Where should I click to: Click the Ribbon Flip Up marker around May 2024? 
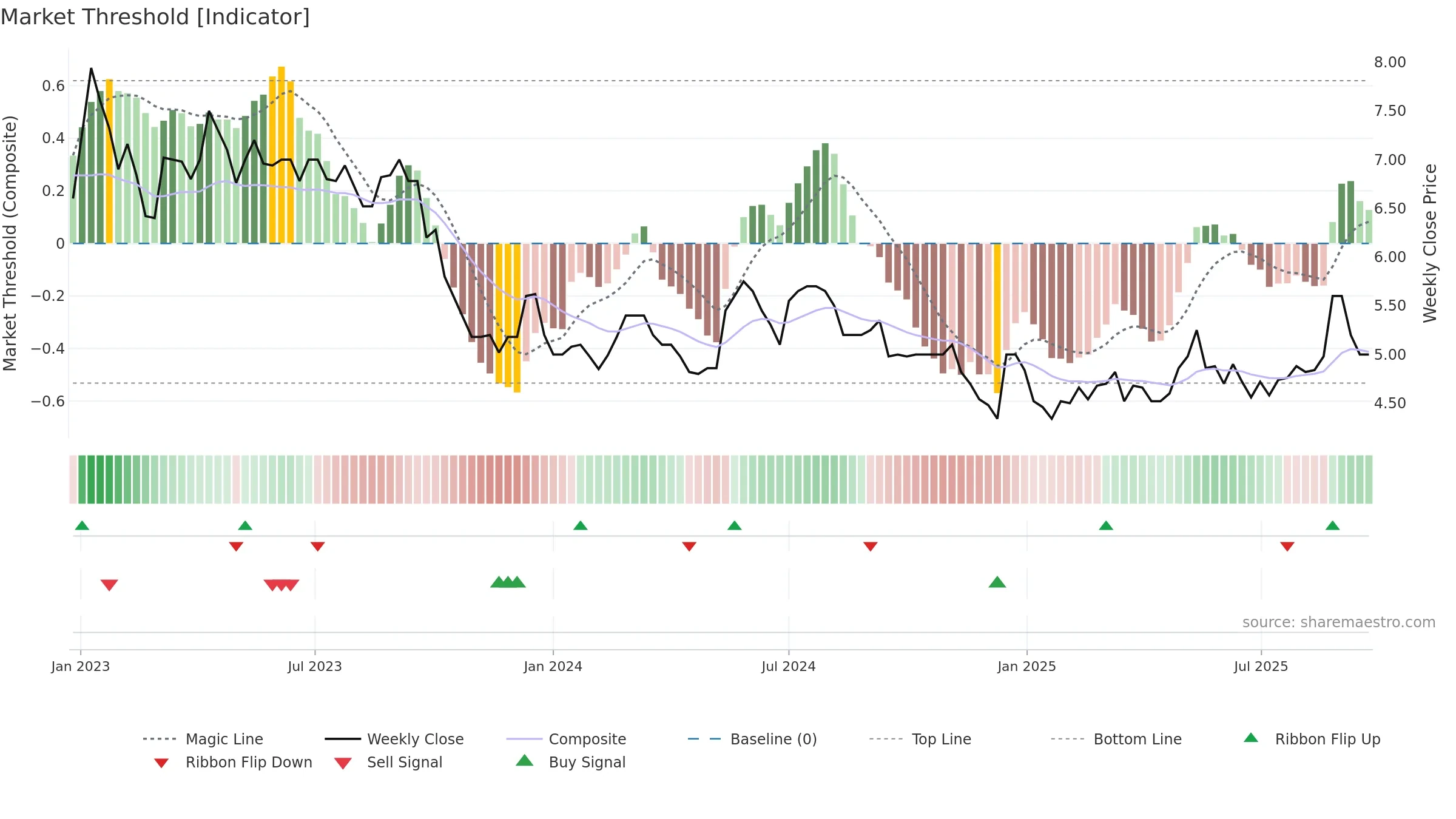(735, 525)
